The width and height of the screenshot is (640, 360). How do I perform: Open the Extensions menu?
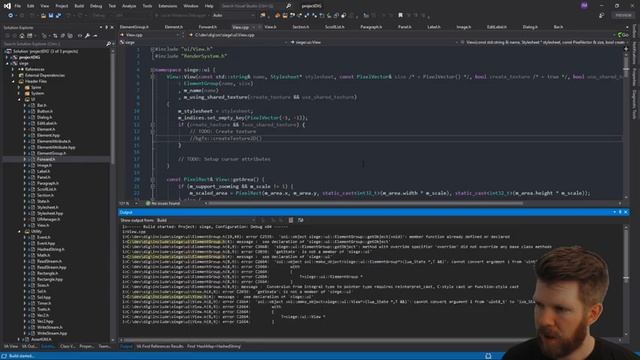[168, 6]
